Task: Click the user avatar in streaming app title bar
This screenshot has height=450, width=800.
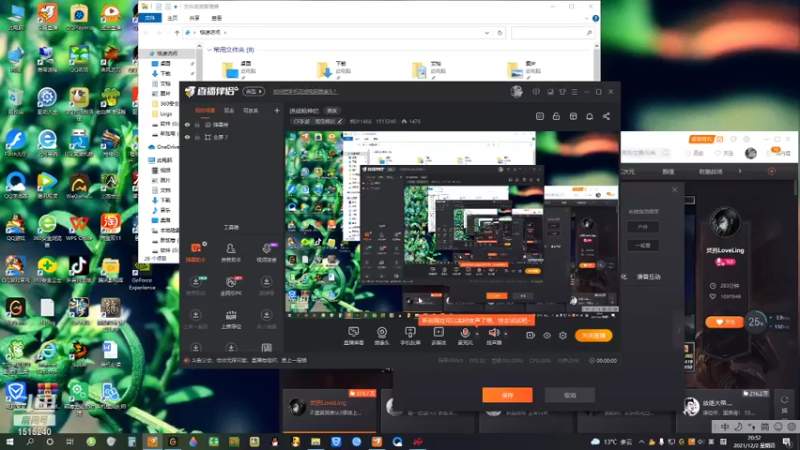Action: (516, 91)
